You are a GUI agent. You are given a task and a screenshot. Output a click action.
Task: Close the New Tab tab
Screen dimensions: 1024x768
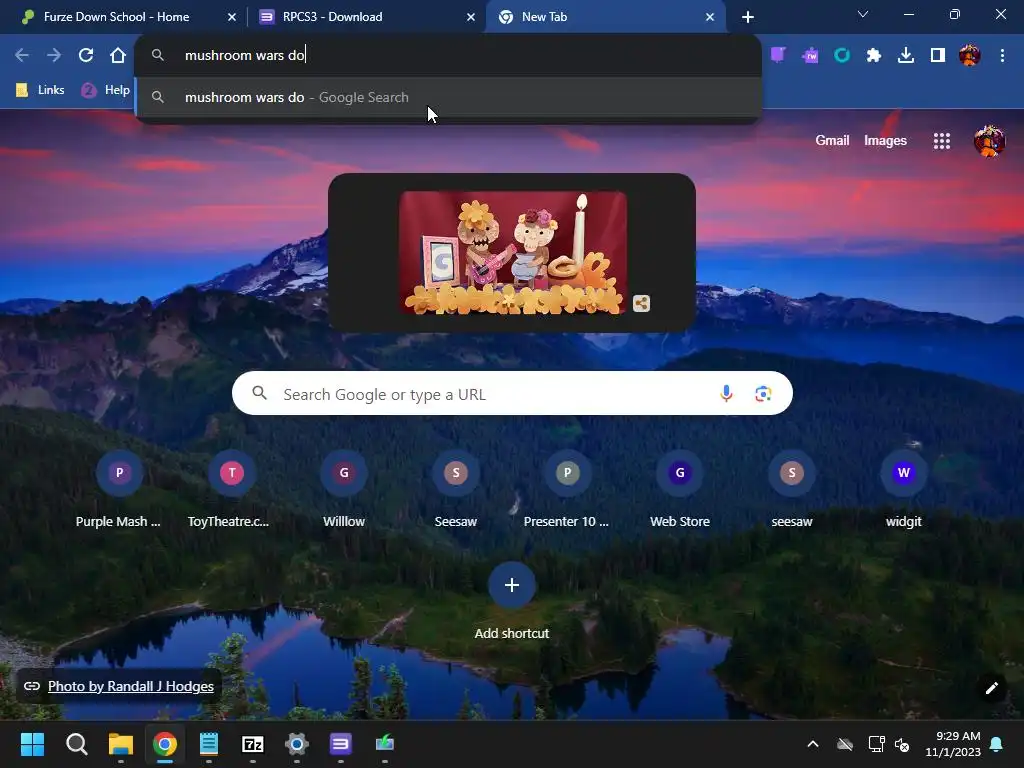coord(710,17)
